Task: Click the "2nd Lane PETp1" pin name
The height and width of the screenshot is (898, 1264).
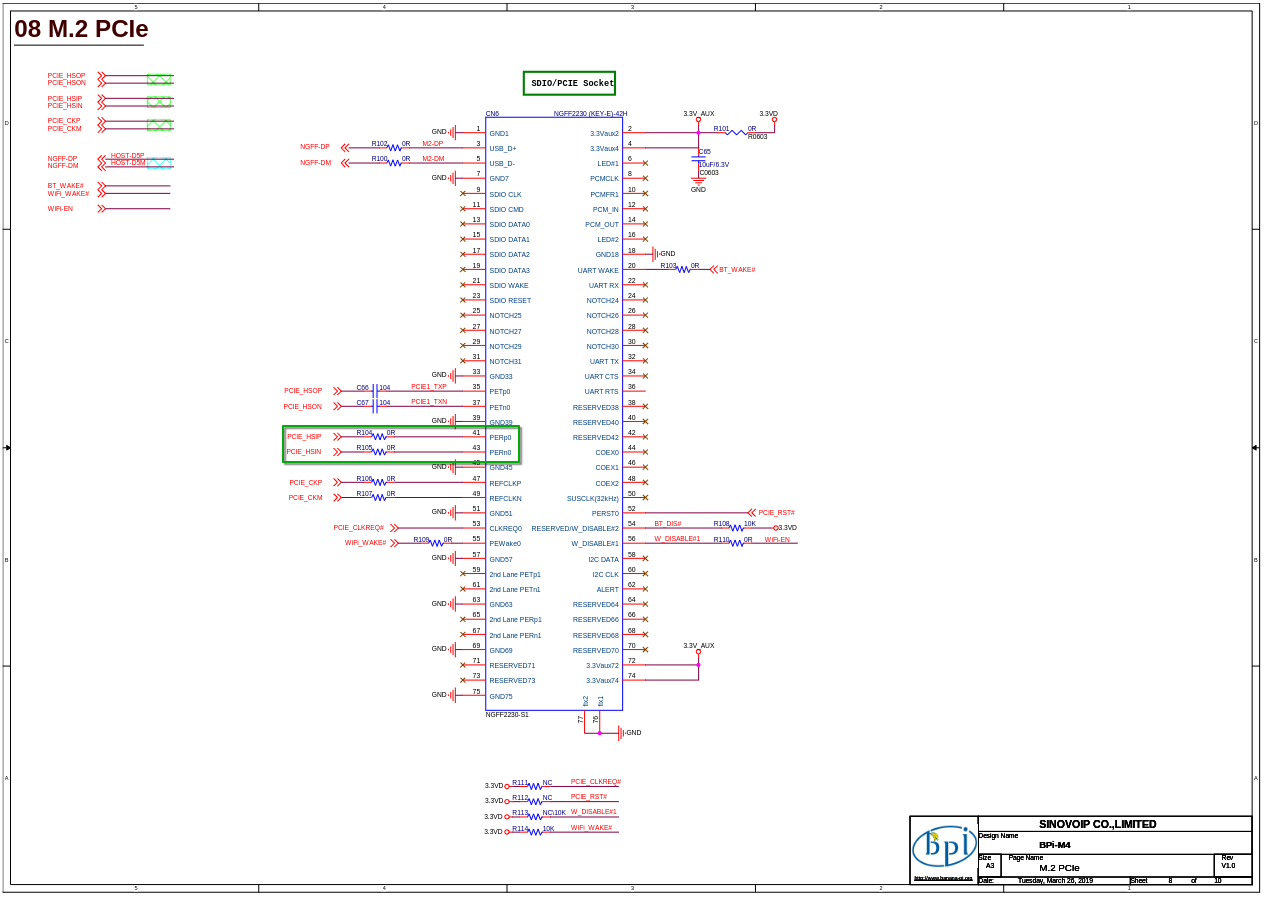Action: pos(515,574)
